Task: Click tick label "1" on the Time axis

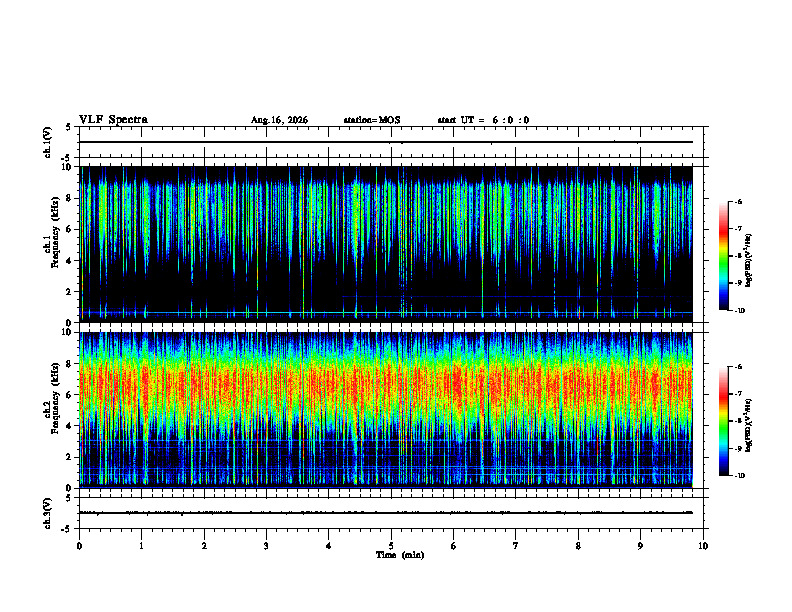Action: 141,546
